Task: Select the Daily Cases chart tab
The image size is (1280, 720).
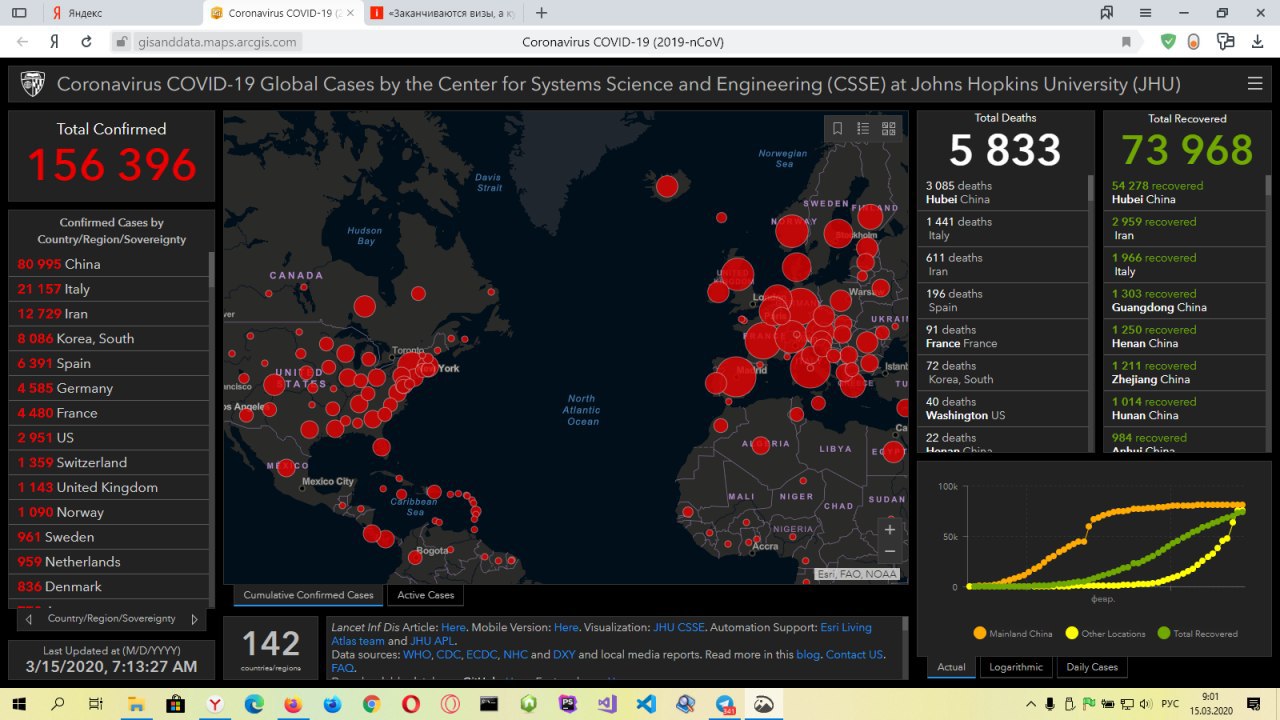Action: point(1091,667)
